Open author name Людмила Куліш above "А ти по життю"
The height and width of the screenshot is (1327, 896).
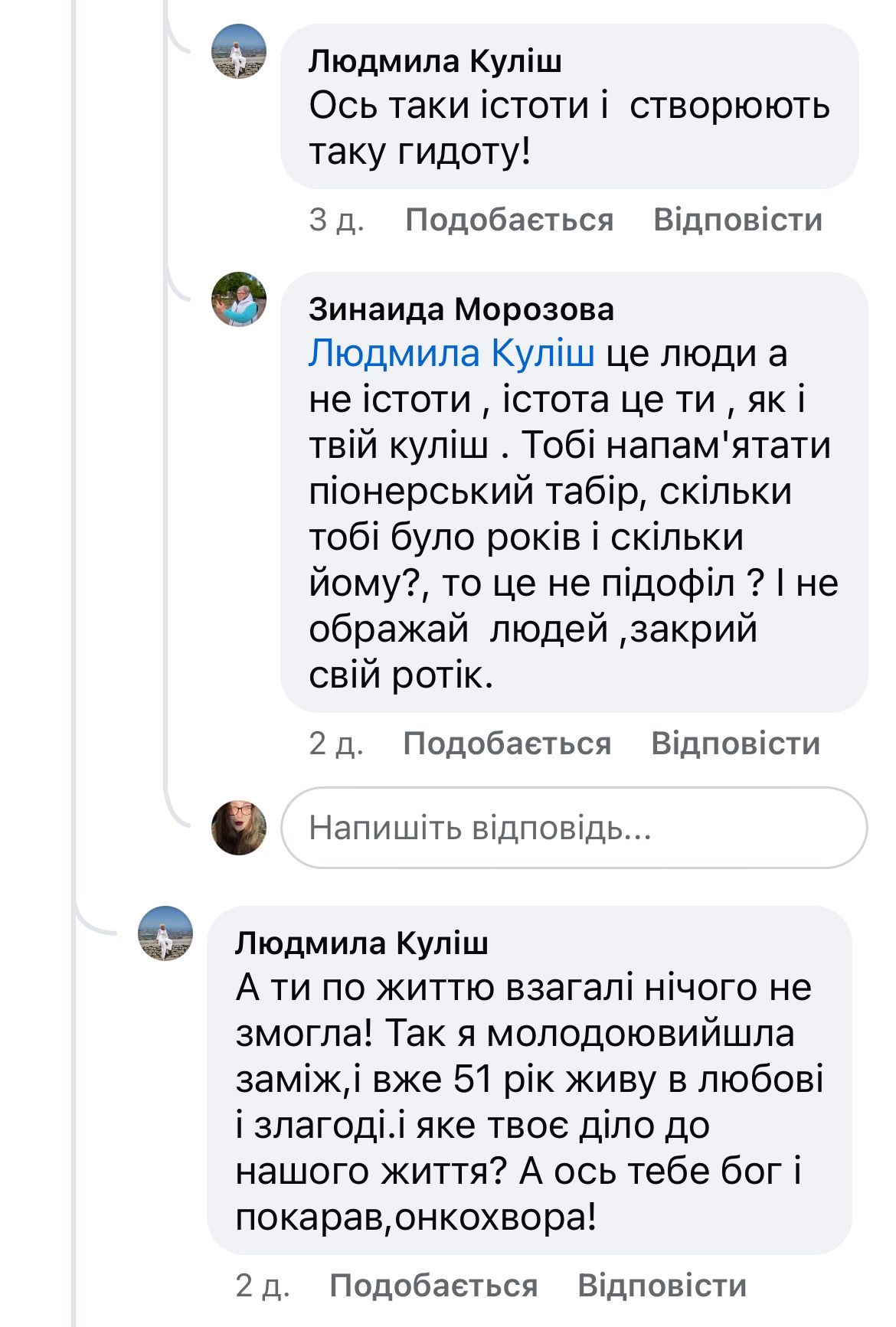pos(361,943)
